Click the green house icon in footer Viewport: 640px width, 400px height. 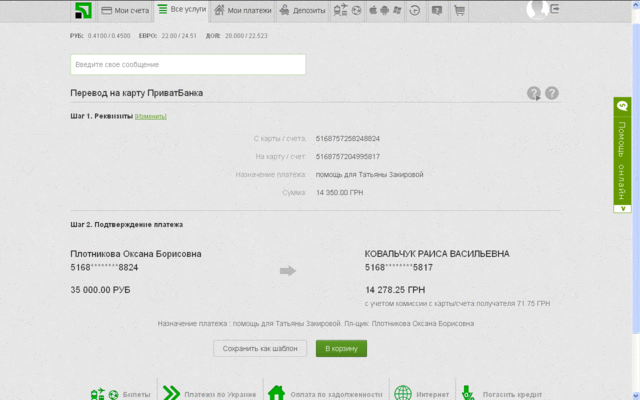[x=276, y=393]
